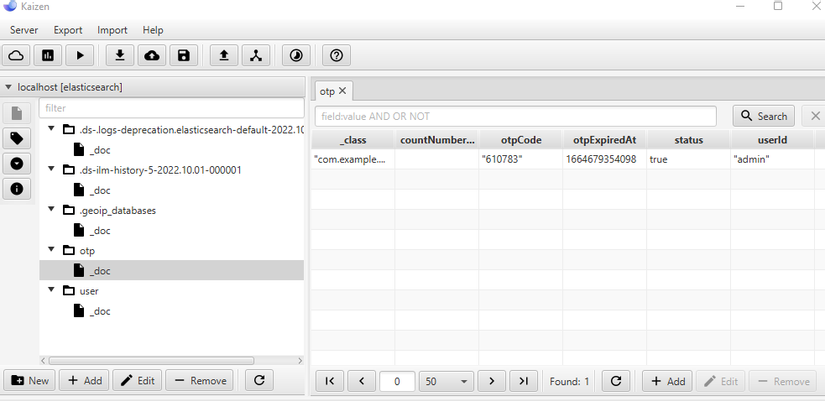Select the 1664679354098 cell
This screenshot has width=825, height=401.
[x=605, y=159]
